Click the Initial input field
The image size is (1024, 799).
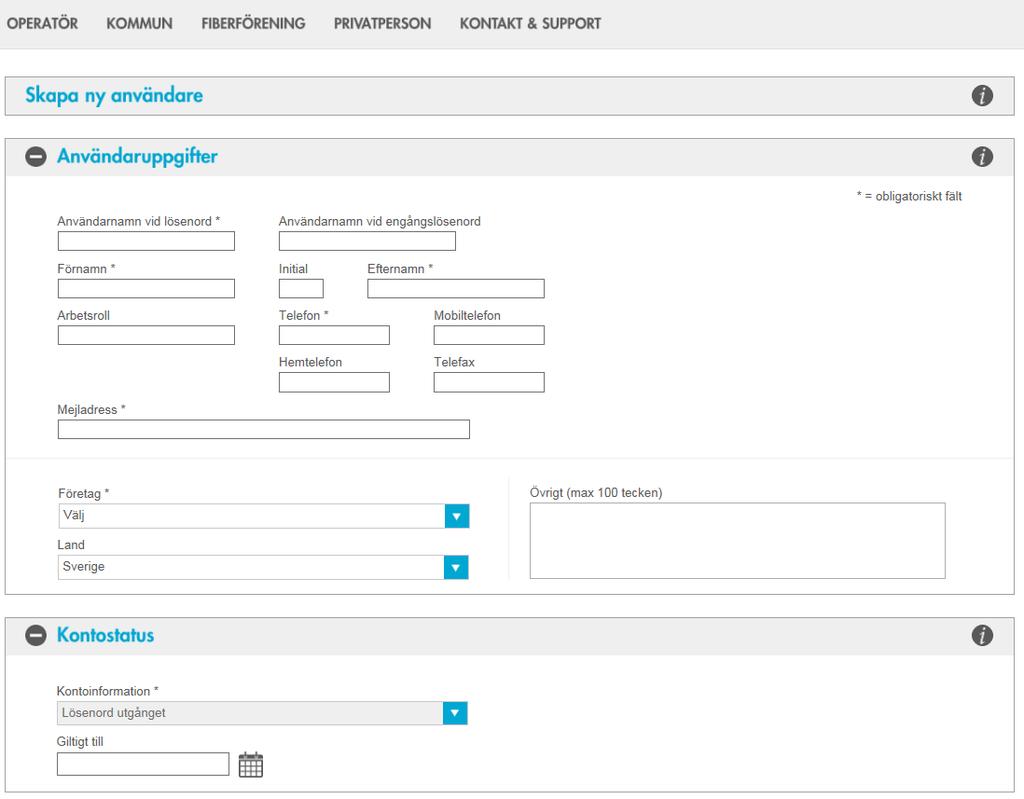coord(301,288)
